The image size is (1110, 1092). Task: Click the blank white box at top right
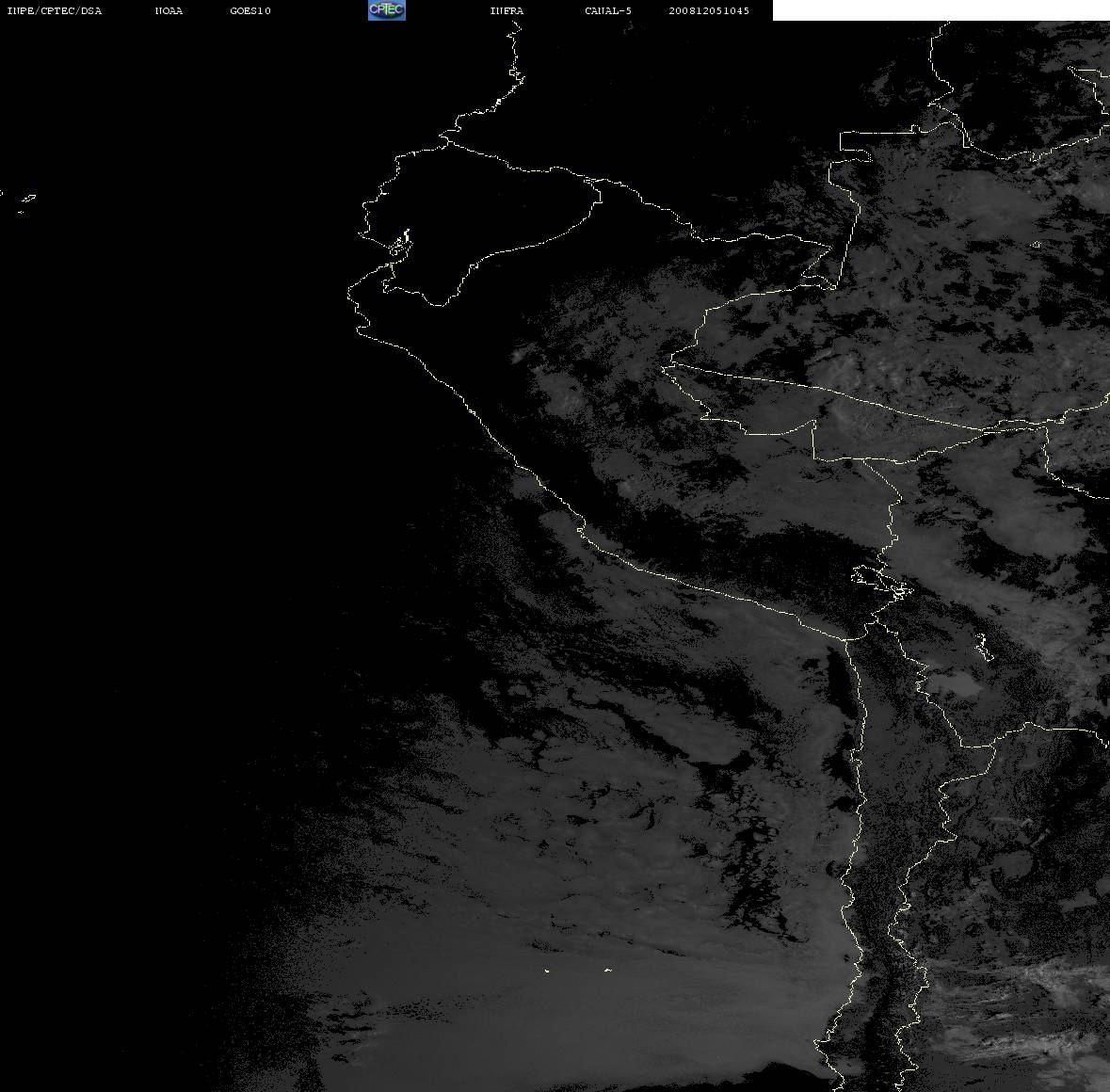(x=941, y=10)
